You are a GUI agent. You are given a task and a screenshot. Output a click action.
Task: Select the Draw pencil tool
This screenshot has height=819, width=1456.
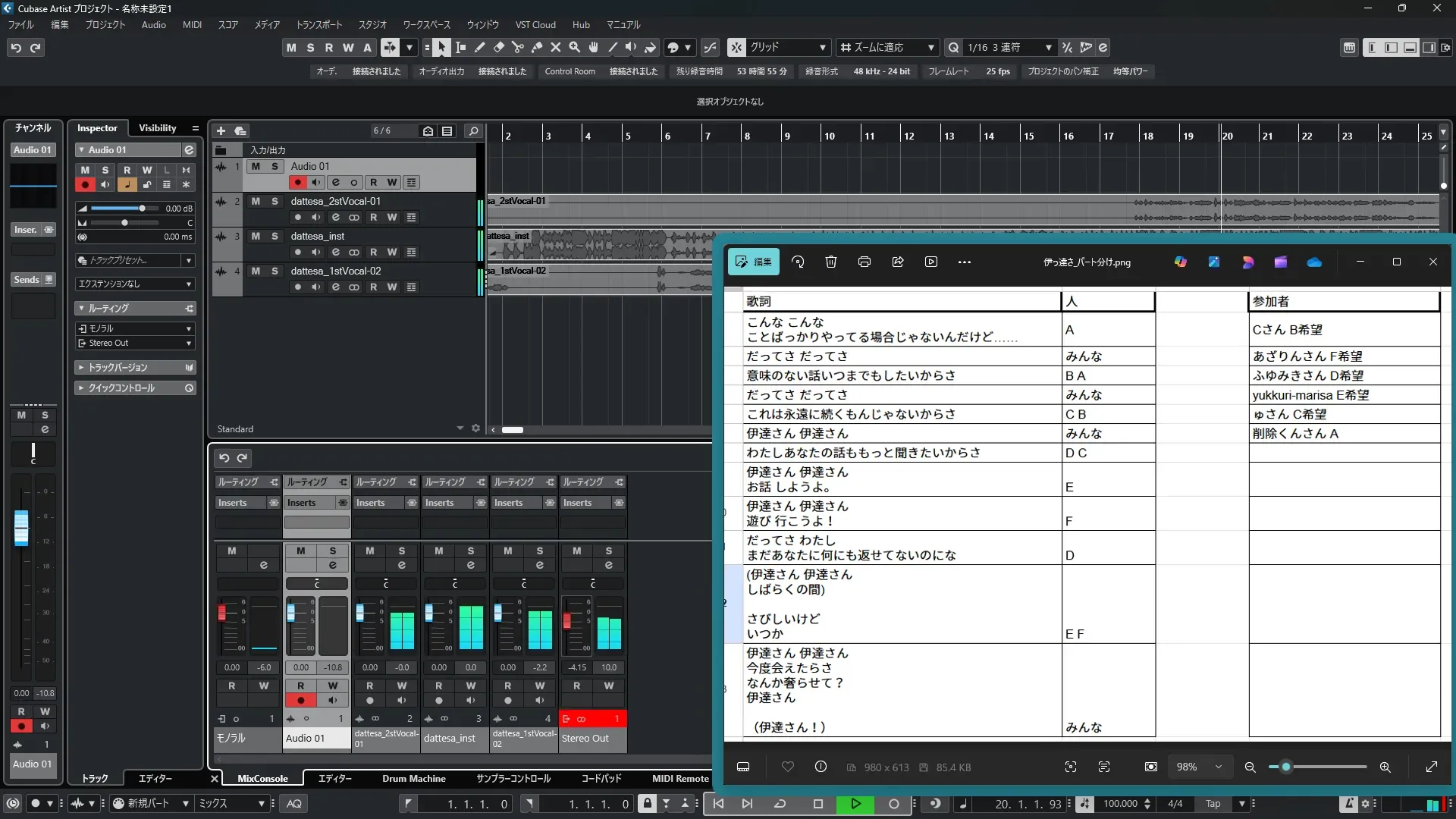coord(480,48)
